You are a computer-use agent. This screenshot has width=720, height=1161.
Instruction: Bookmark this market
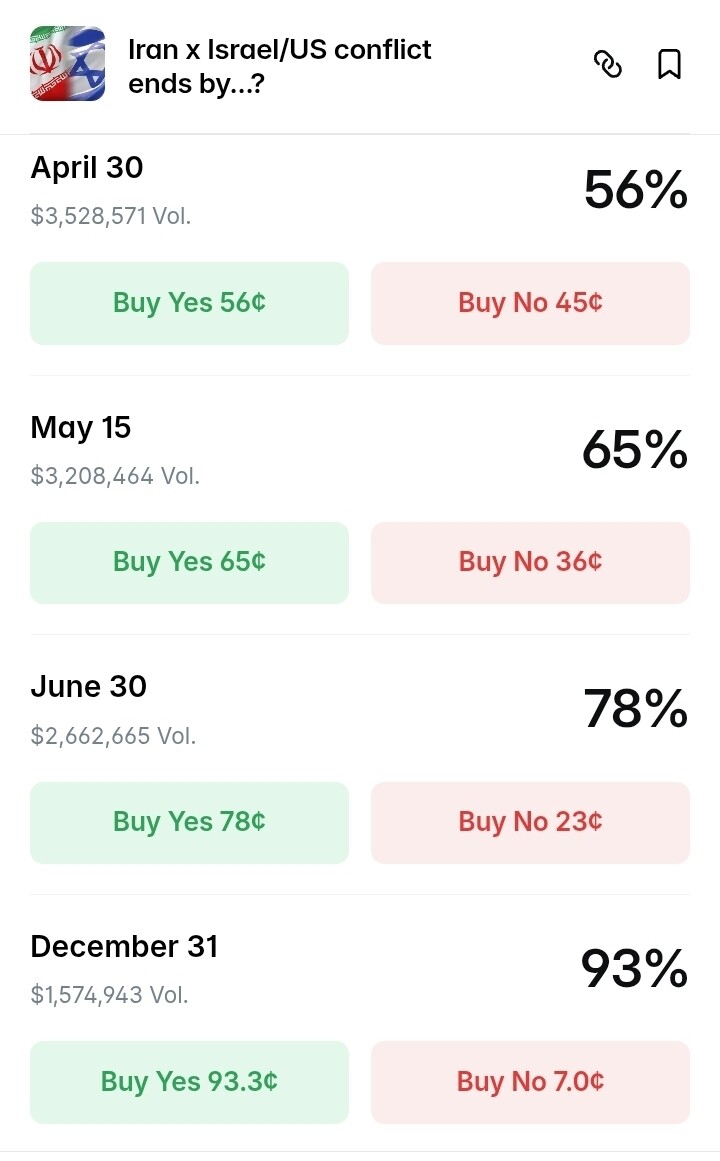(669, 65)
